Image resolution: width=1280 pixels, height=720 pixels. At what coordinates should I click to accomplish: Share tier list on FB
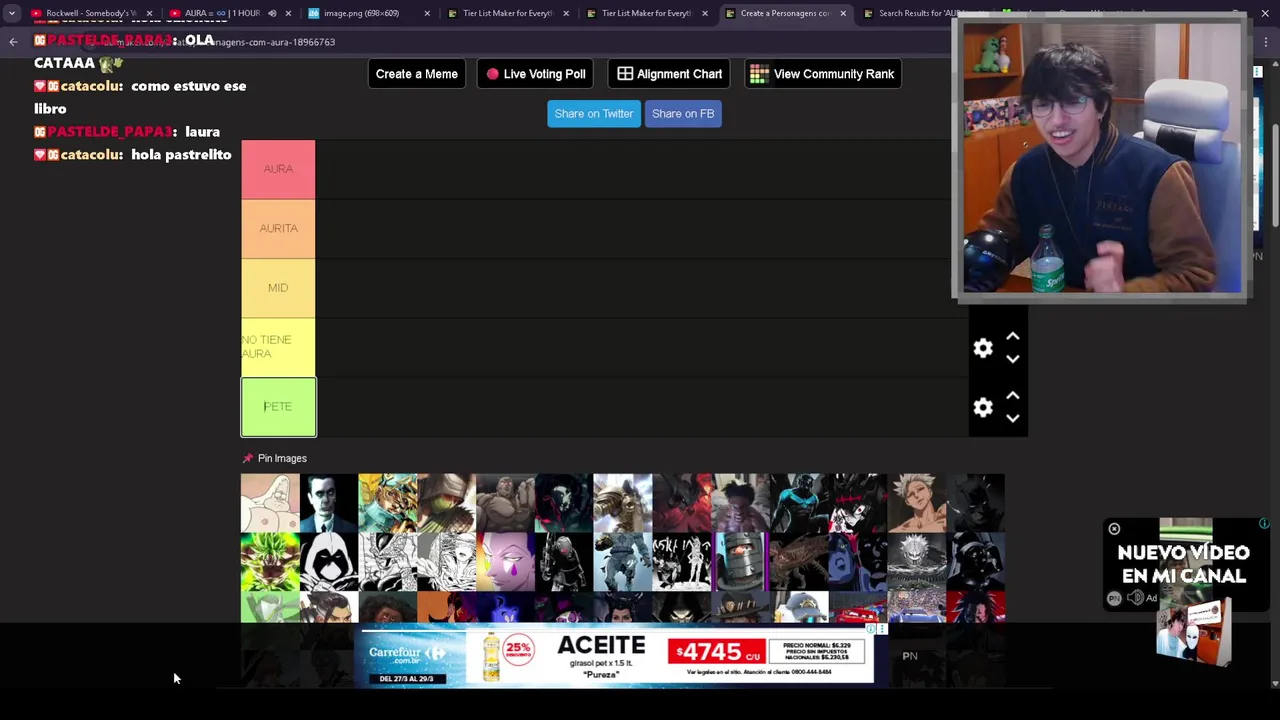tap(683, 114)
